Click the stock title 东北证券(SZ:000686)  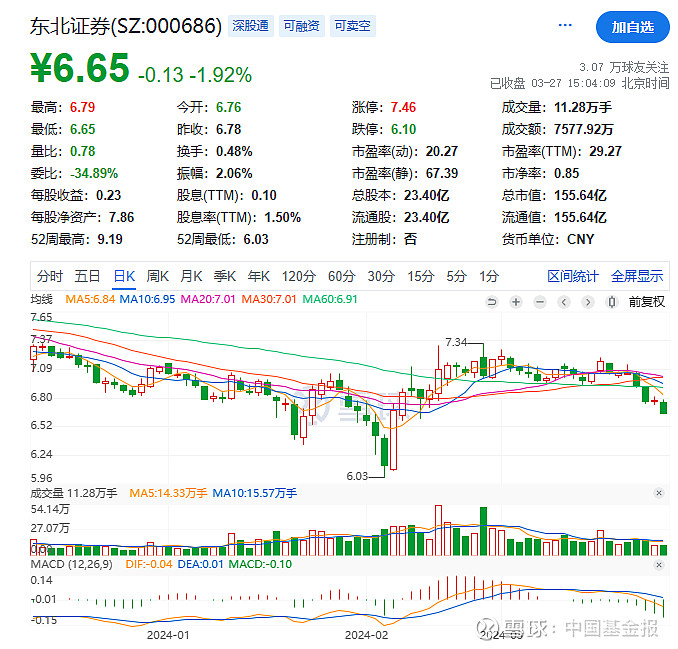pos(126,26)
